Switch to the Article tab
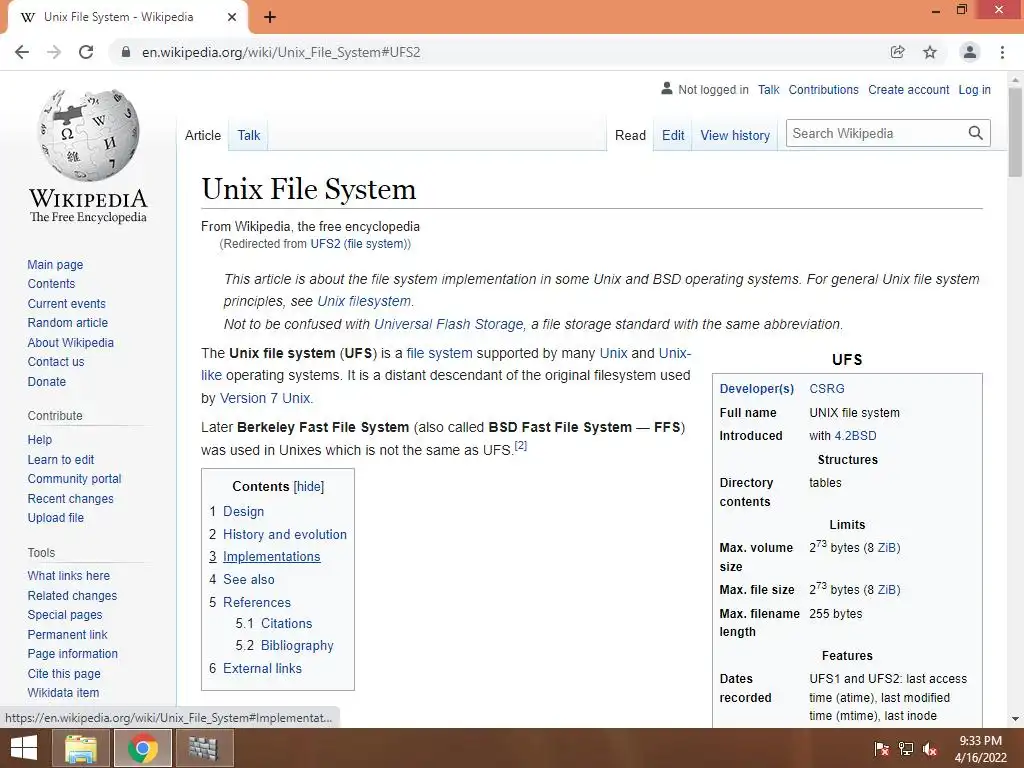The height and width of the screenshot is (768, 1024). click(x=202, y=135)
